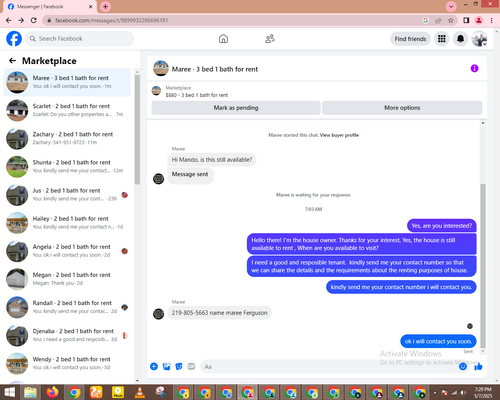The height and width of the screenshot is (400, 500).
Task: Click the Find friends button
Action: (410, 39)
